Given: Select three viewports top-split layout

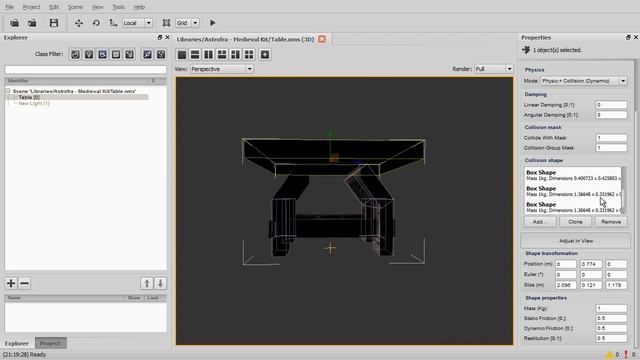Looking at the screenshot, I should 222,54.
